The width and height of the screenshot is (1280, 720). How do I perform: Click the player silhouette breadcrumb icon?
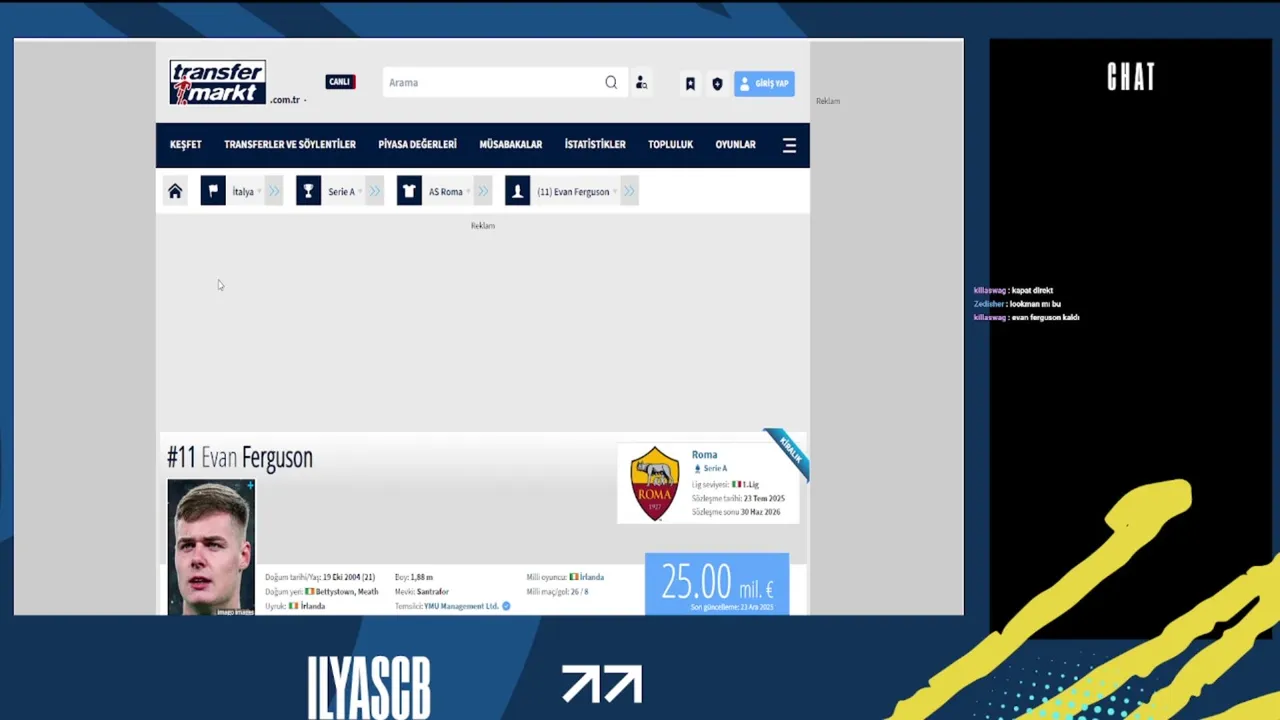517,191
